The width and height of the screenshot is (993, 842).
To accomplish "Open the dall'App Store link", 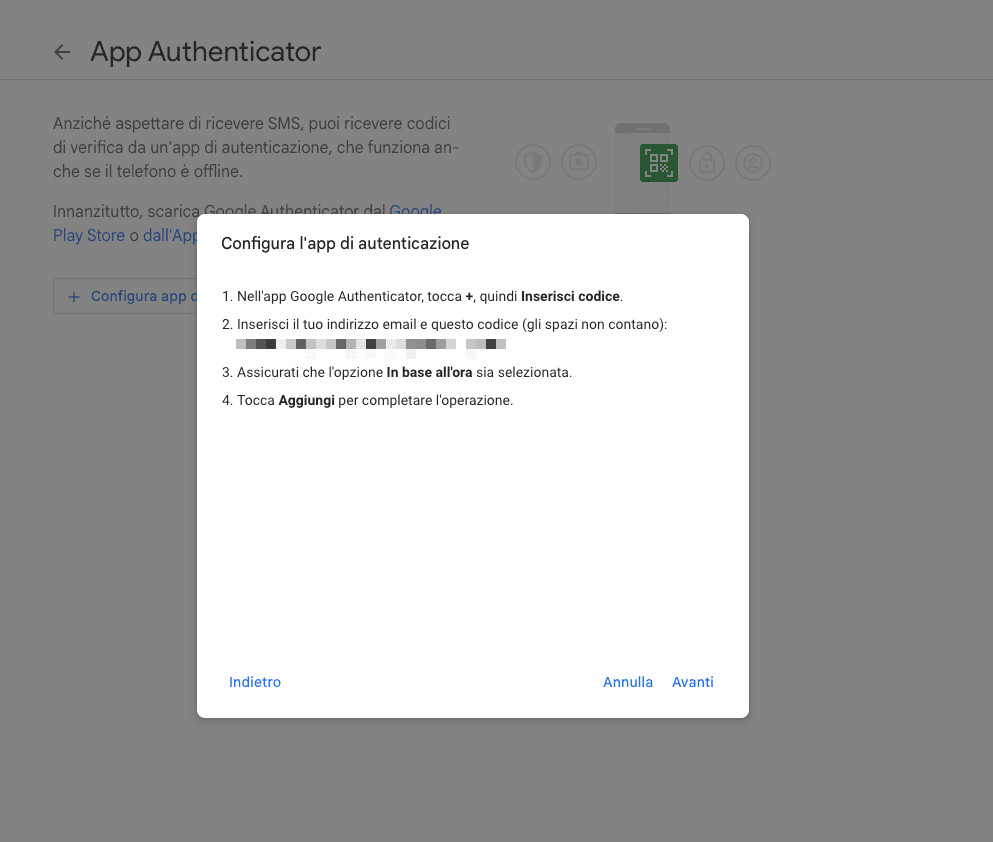I will 170,236.
